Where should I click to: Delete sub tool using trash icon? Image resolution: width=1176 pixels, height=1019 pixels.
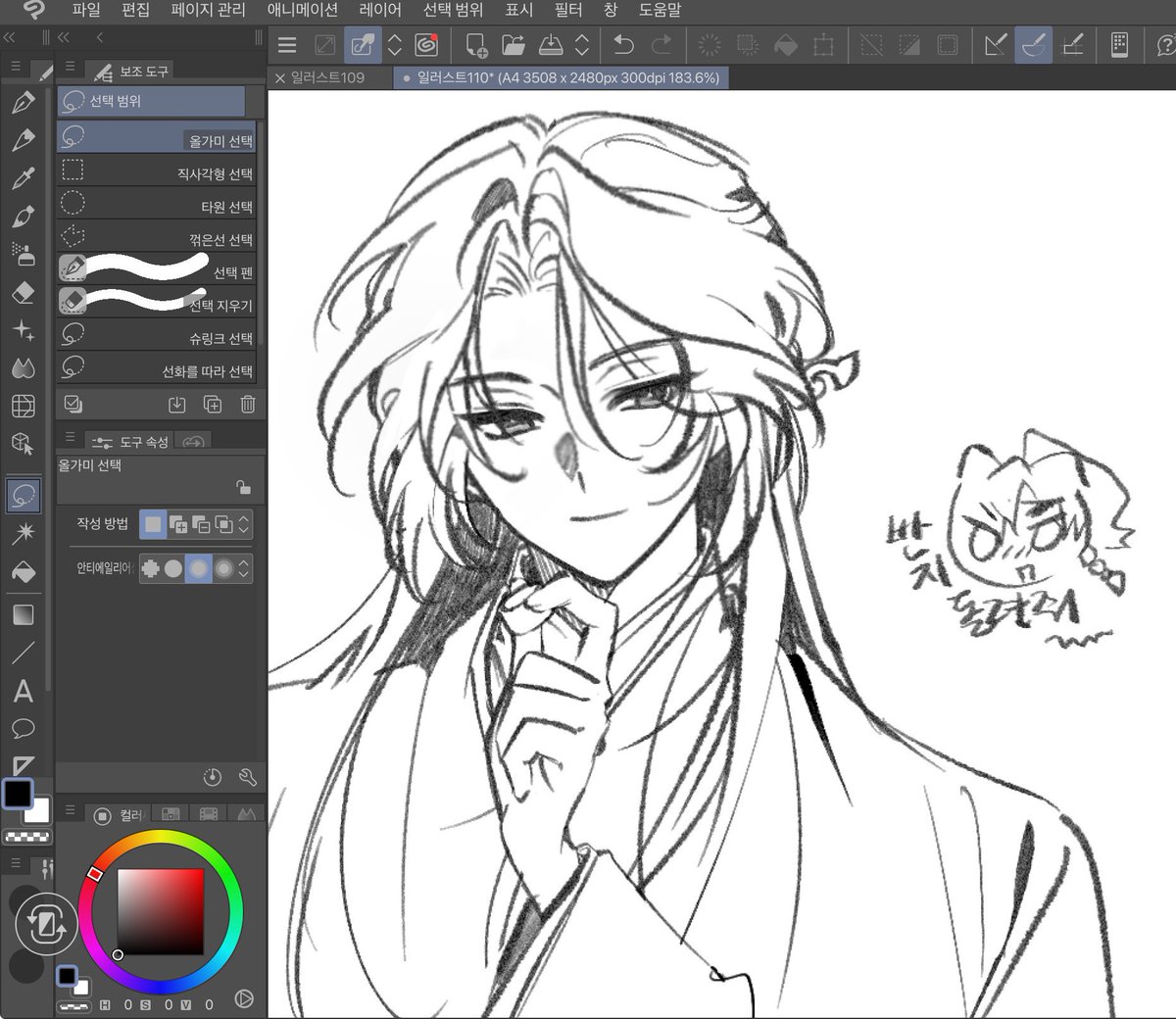coord(248,404)
